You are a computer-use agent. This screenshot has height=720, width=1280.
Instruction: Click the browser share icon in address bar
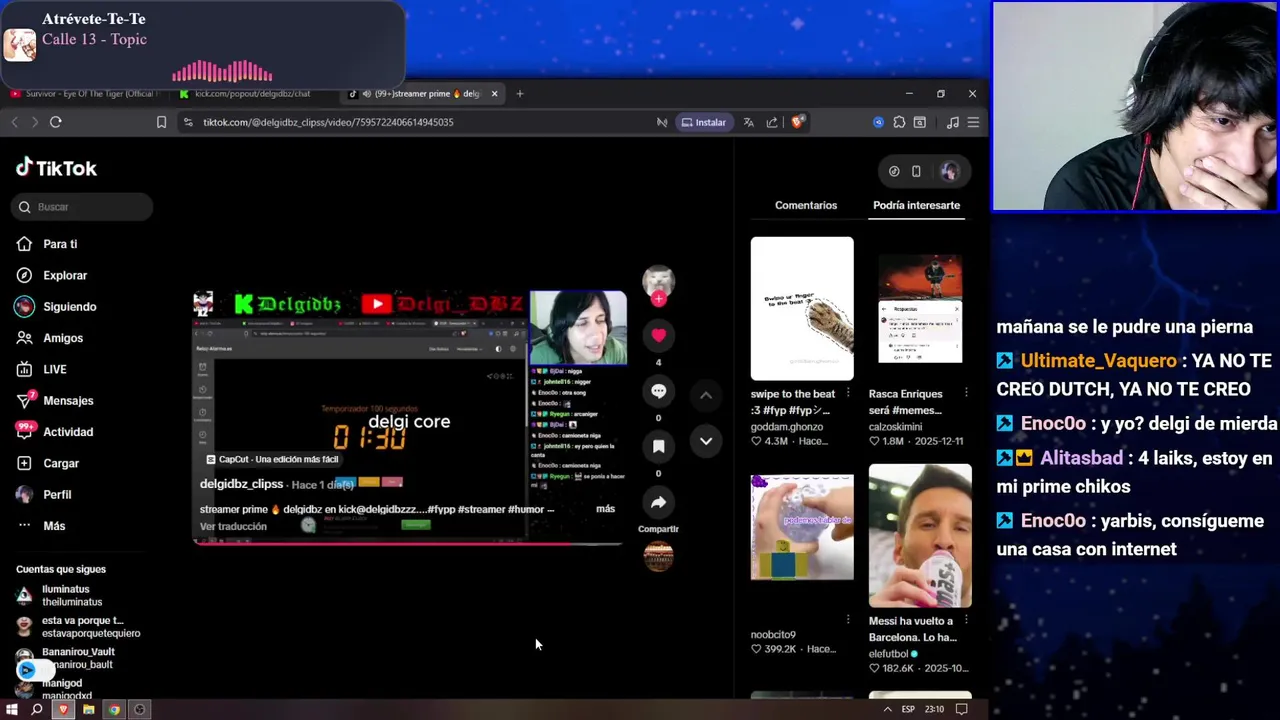pyautogui.click(x=772, y=122)
